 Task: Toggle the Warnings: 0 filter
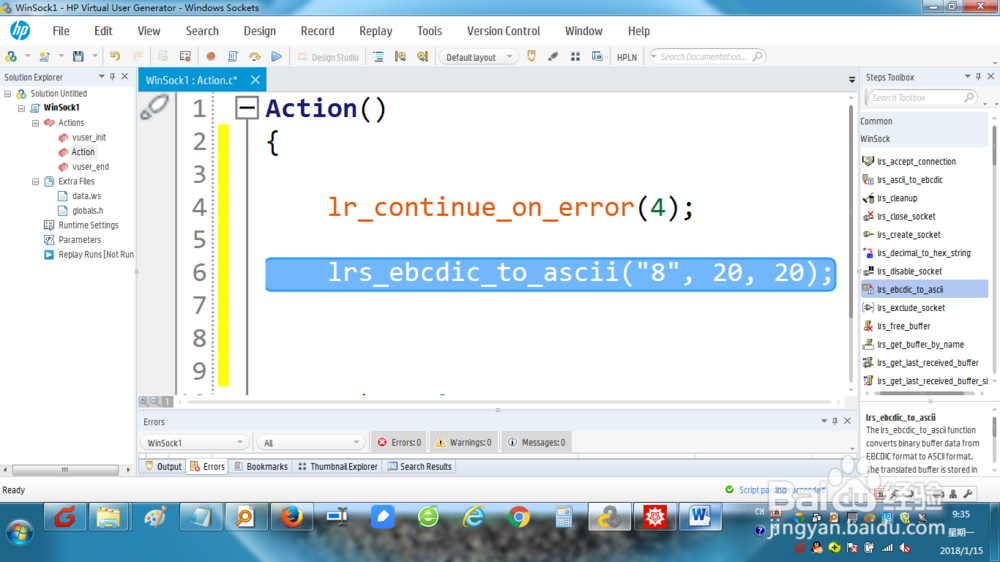(464, 442)
